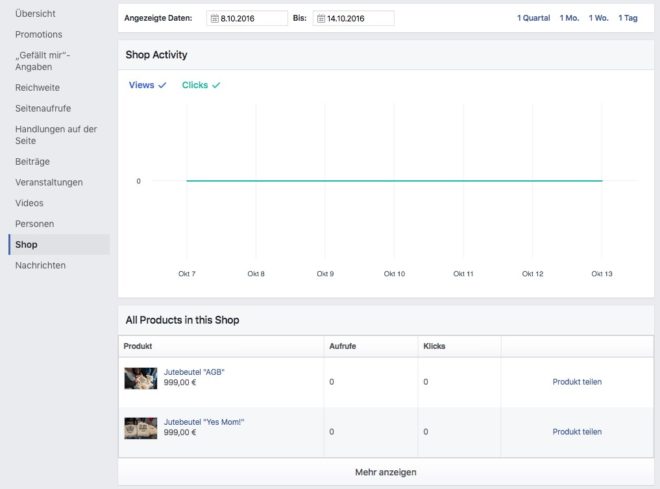Click the 999,00 € price of Jutebeutel "AGB"

(180, 383)
